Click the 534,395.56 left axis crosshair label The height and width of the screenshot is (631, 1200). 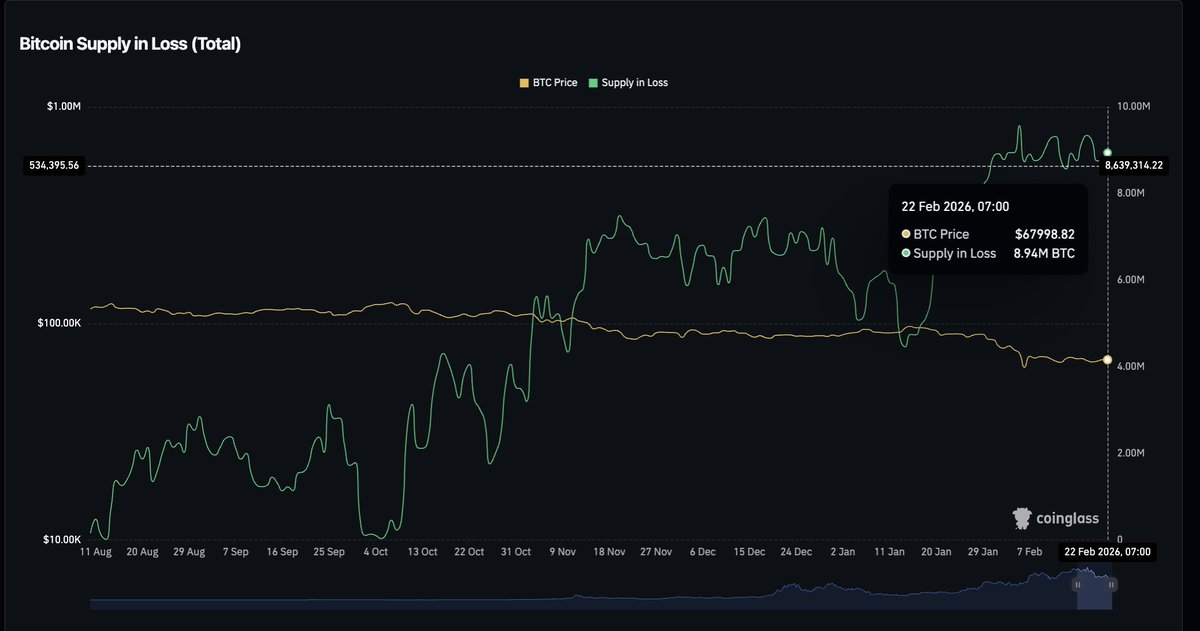(x=55, y=166)
